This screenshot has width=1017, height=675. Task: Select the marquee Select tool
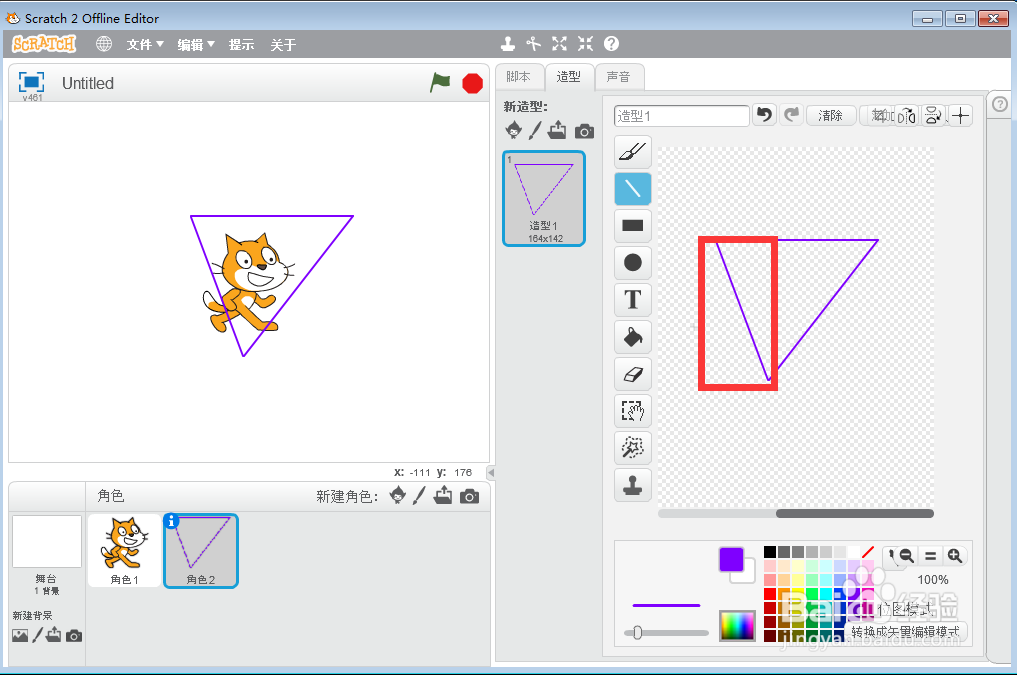tap(632, 411)
